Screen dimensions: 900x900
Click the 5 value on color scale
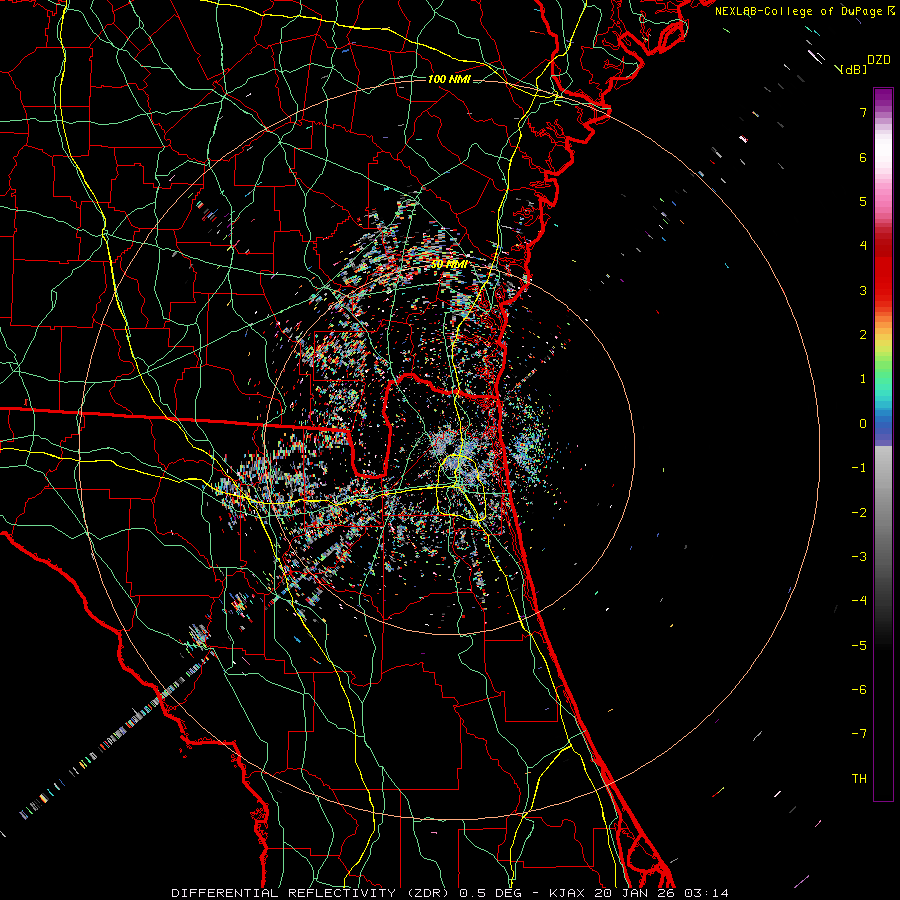(x=863, y=201)
